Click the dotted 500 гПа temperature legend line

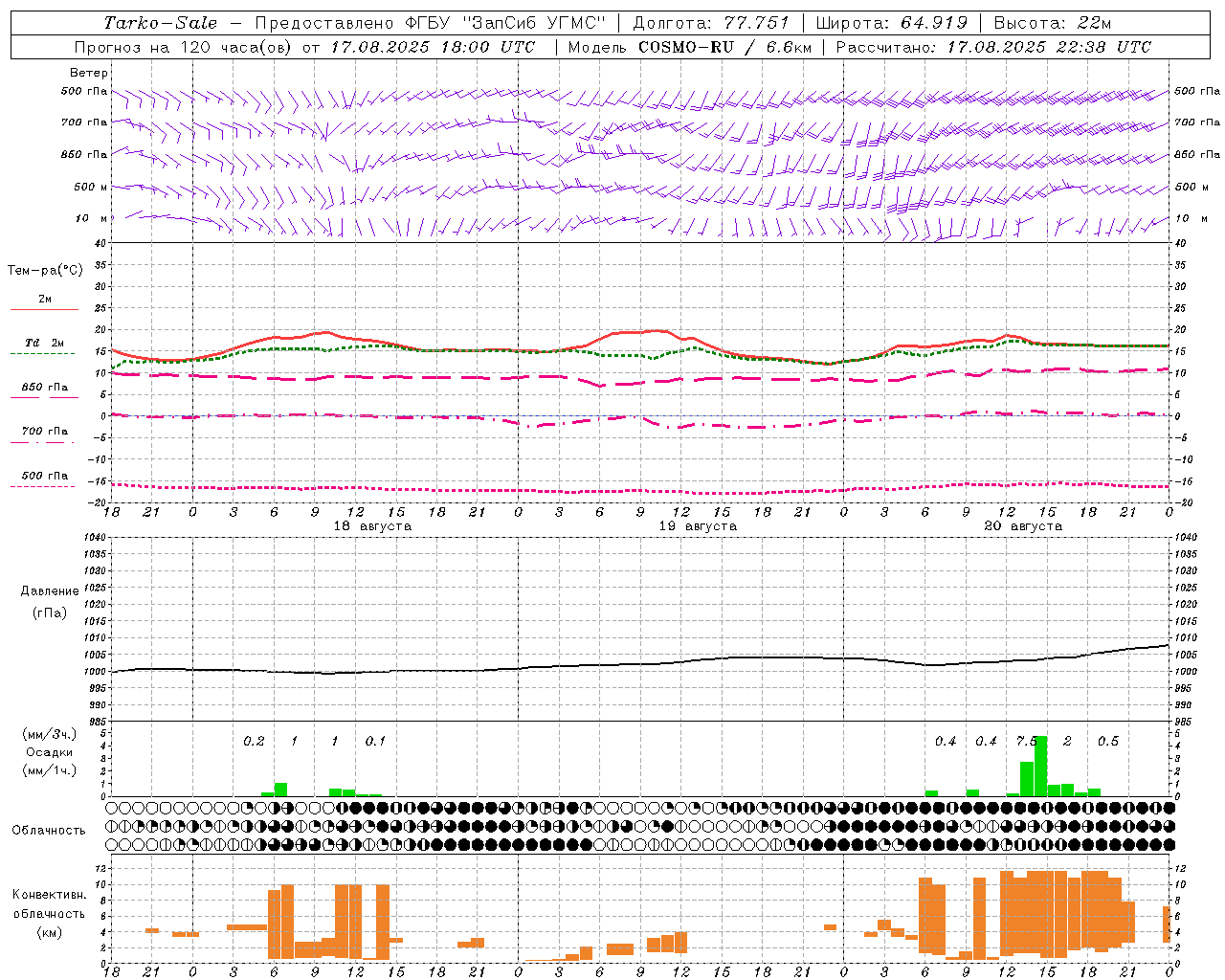(42, 486)
